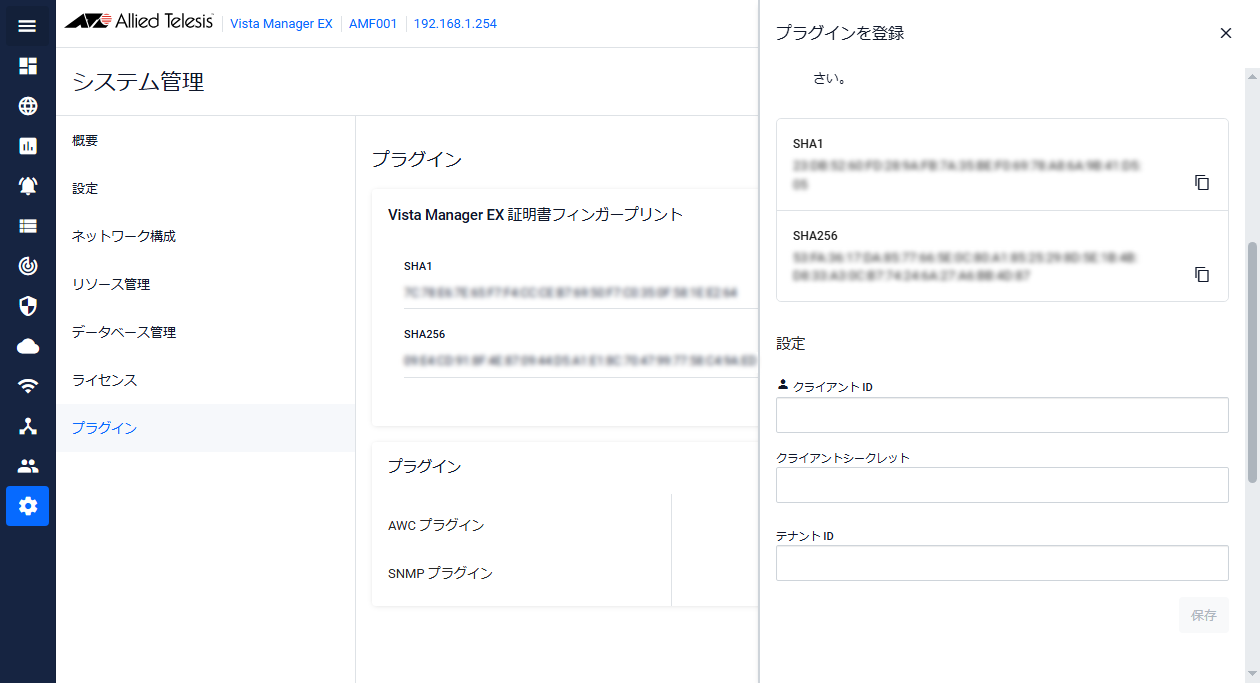Select AWC プラグイン in the list

click(x=436, y=525)
